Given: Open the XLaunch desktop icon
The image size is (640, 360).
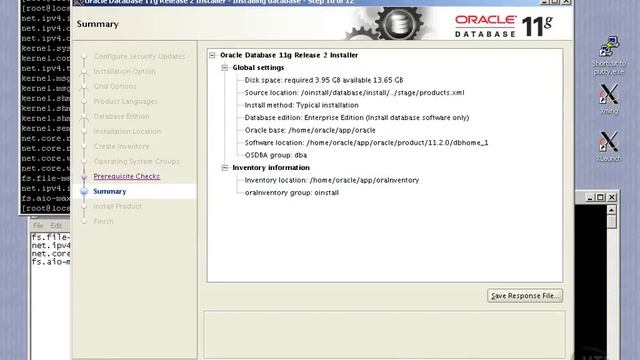Looking at the screenshot, I should [x=609, y=146].
